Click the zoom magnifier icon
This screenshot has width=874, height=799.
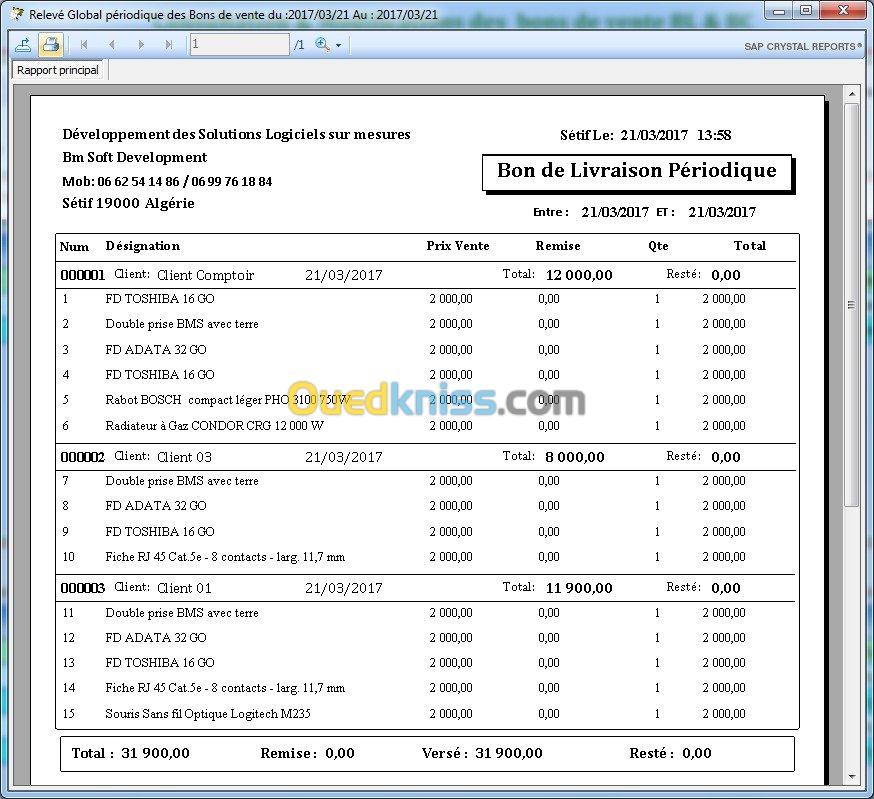[322, 44]
